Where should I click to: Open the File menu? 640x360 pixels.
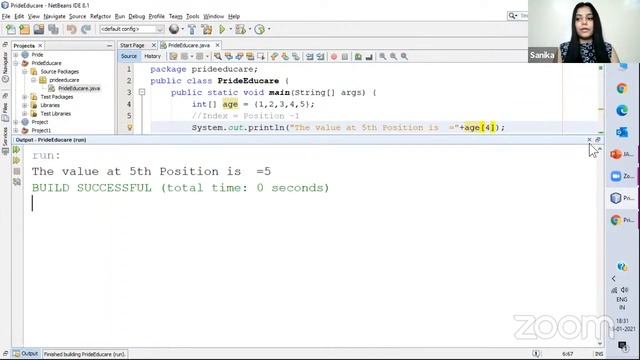point(6,16)
